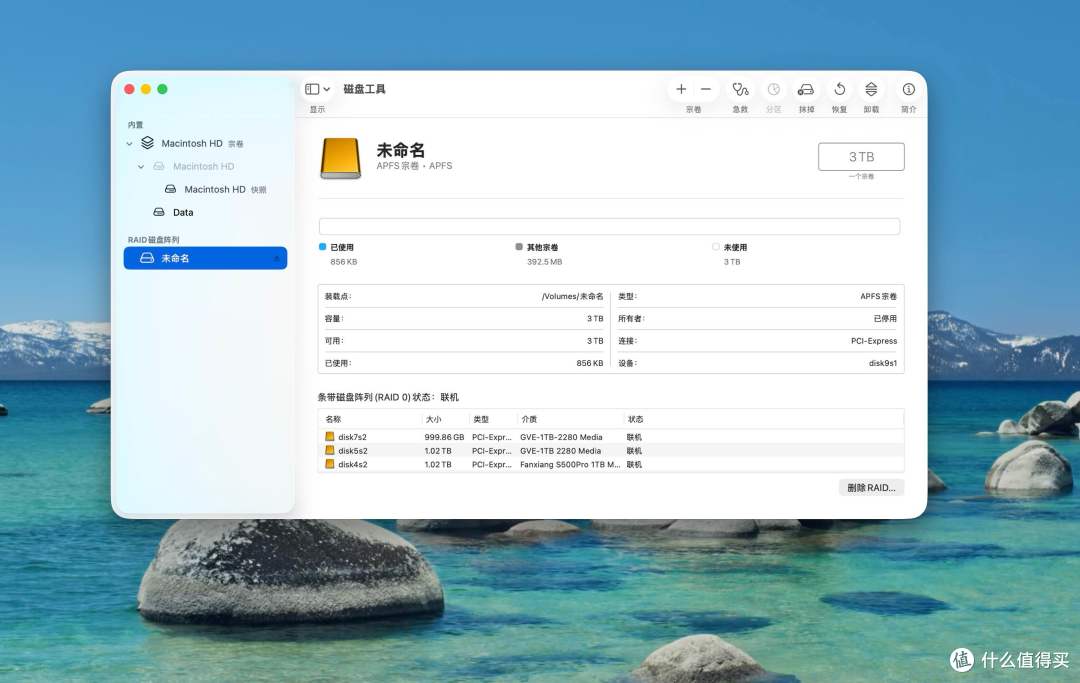Click the disk7s2 orange disk icon
The height and width of the screenshot is (683, 1080).
tap(330, 437)
